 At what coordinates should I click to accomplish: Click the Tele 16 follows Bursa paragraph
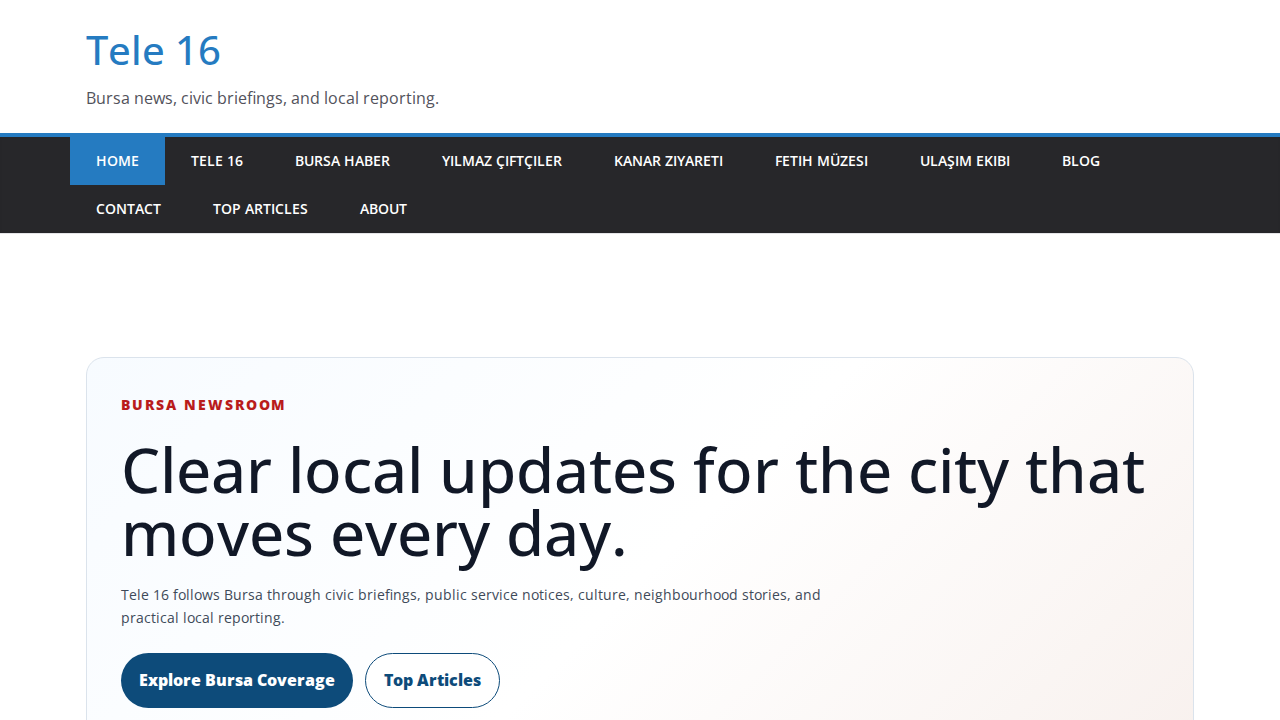pos(471,606)
